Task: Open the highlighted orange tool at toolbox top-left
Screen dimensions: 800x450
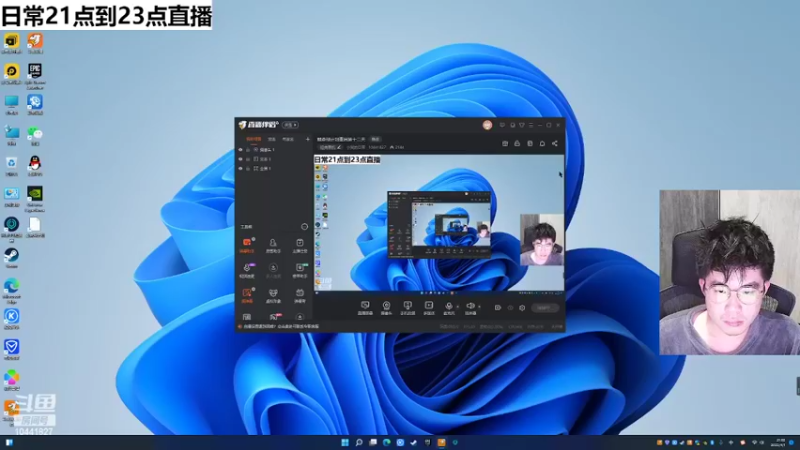Action: click(247, 245)
